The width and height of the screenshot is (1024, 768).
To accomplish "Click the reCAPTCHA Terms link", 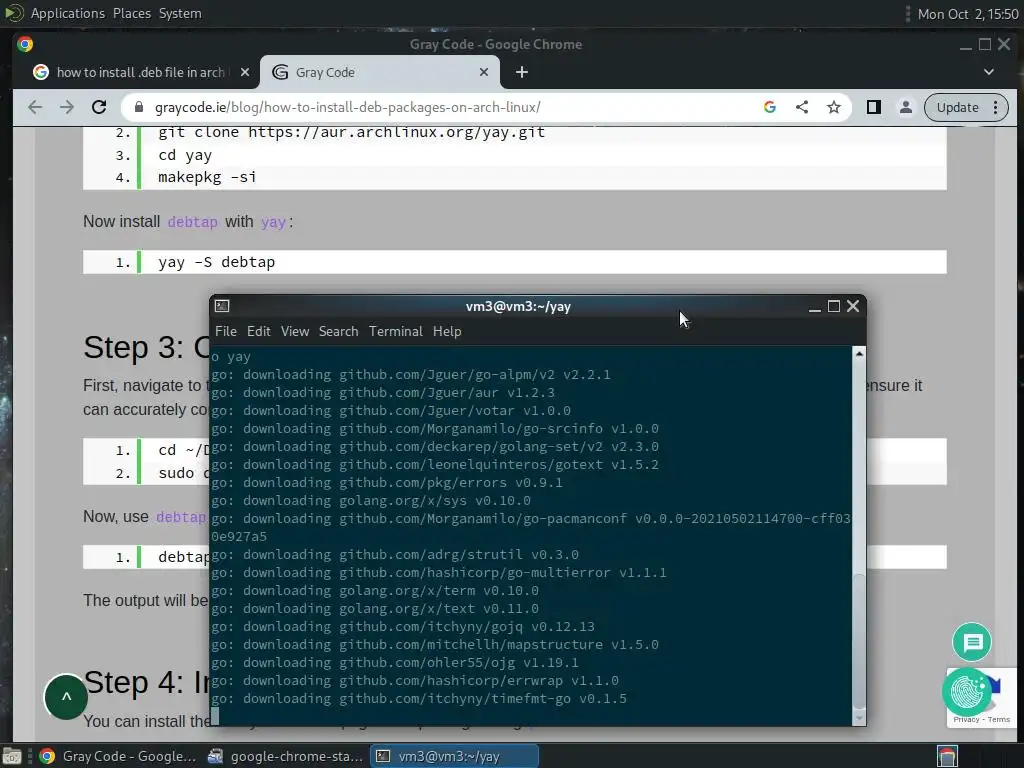I will tap(999, 719).
